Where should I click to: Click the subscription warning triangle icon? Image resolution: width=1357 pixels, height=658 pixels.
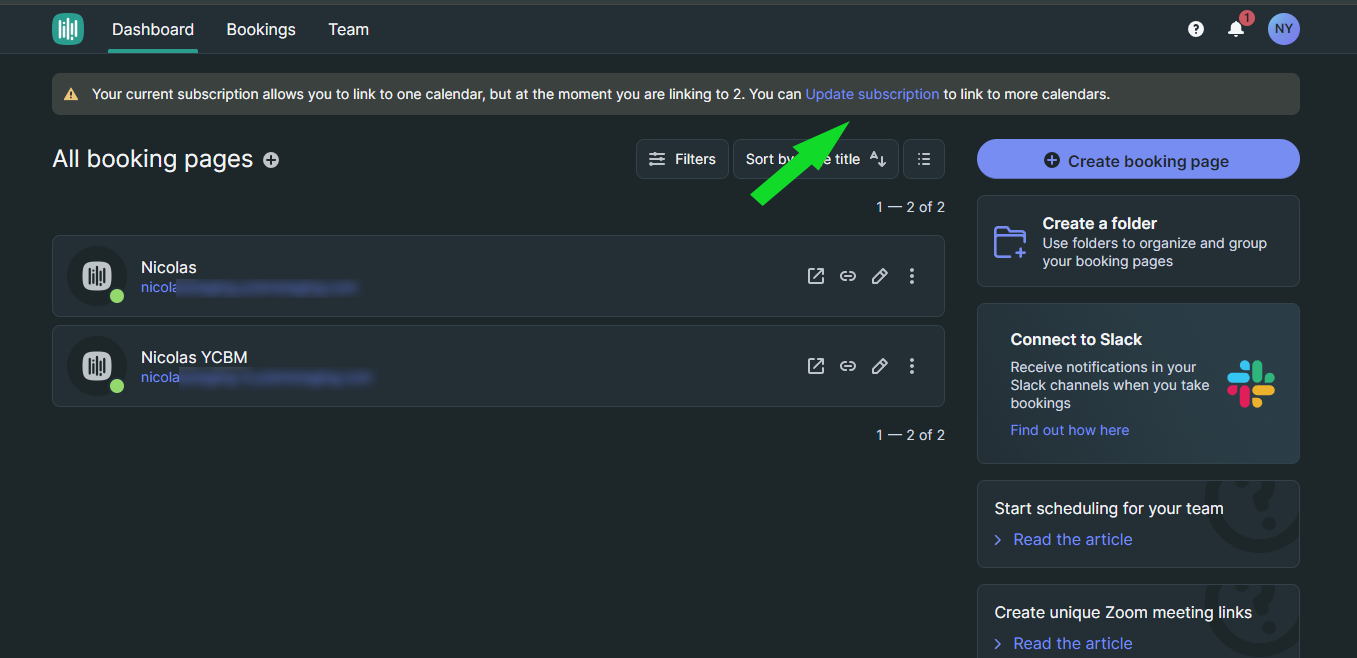71,94
